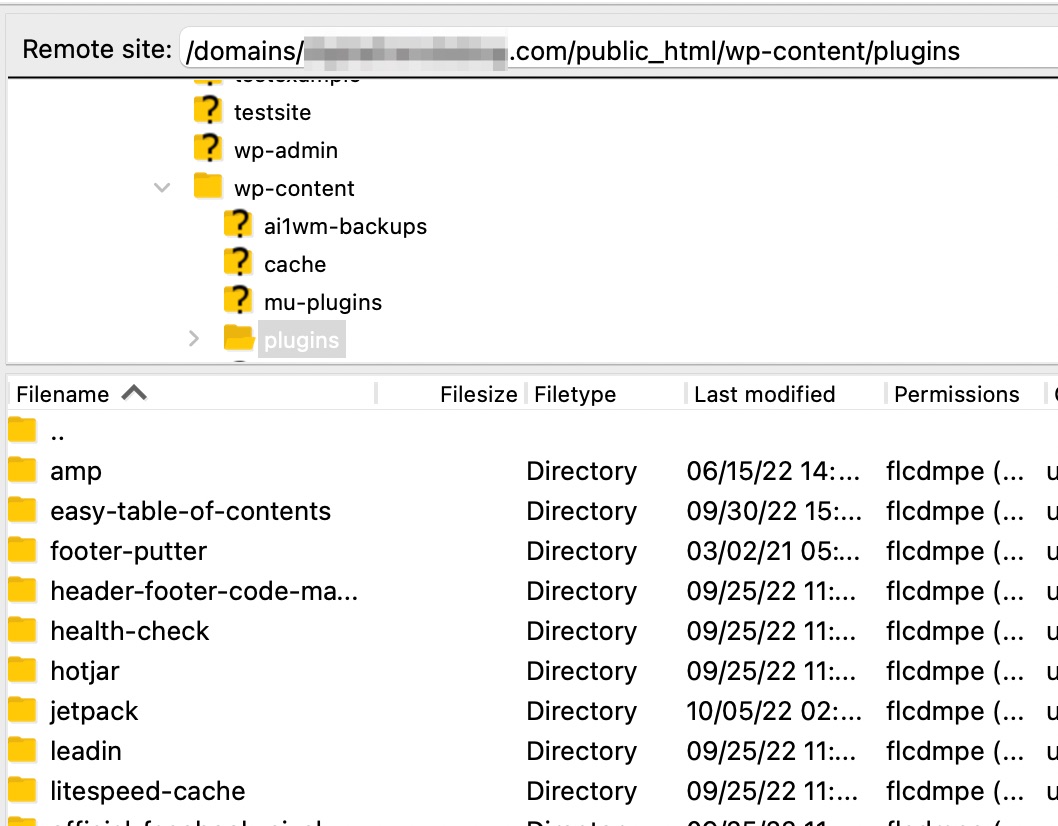Viewport: 1058px width, 826px height.
Task: Select the header-footer-code-ma... filename
Action: 204,591
